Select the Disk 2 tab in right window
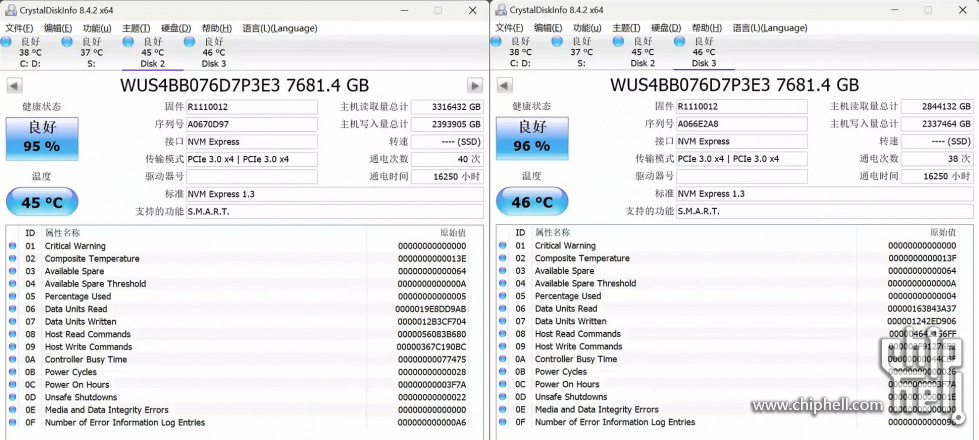Image resolution: width=979 pixels, height=440 pixels. pyautogui.click(x=643, y=52)
